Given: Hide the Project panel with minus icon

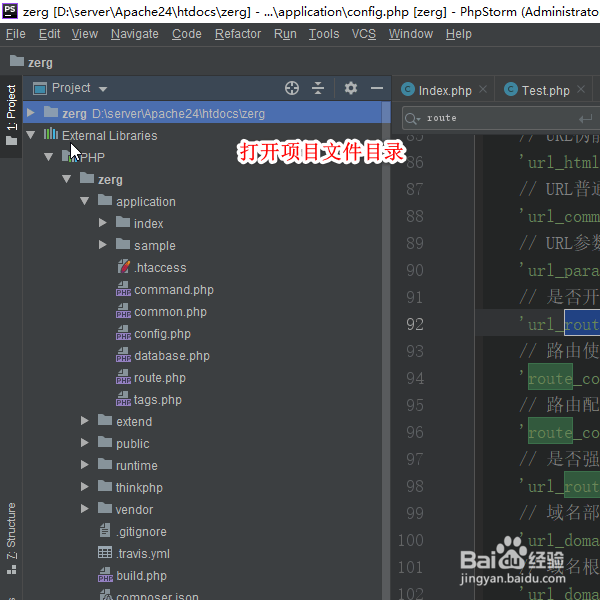Looking at the screenshot, I should point(377,88).
